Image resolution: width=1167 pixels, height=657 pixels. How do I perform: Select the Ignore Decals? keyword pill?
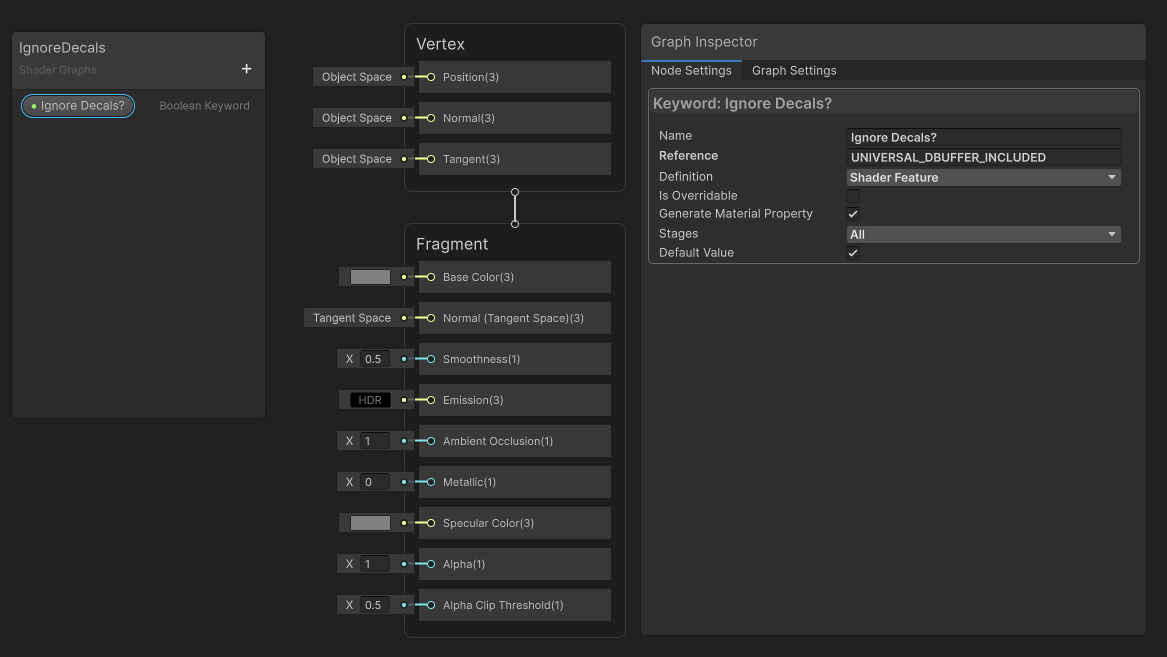pos(77,105)
